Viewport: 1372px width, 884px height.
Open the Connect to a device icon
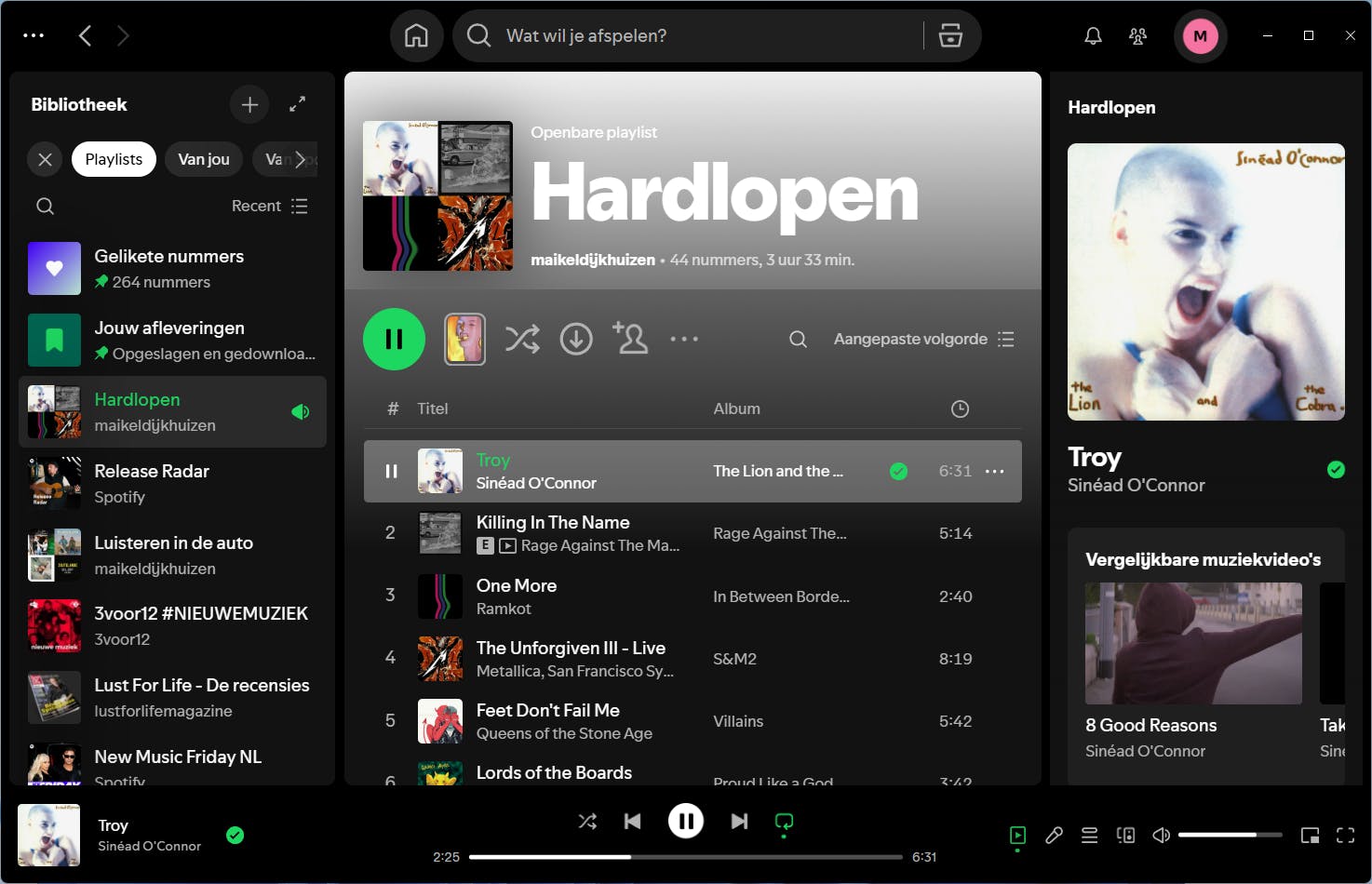(x=1124, y=835)
